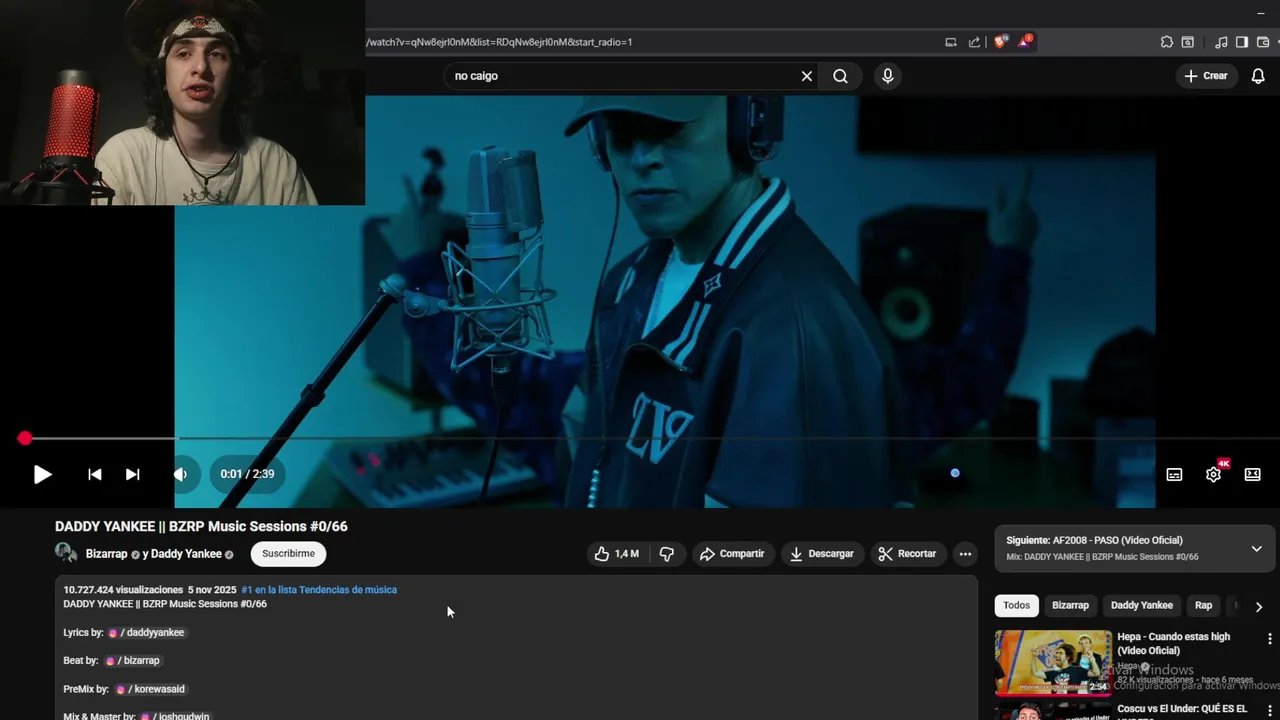The width and height of the screenshot is (1280, 720).
Task: Open 'Coscu vs El Under' video title
Action: click(x=1182, y=709)
